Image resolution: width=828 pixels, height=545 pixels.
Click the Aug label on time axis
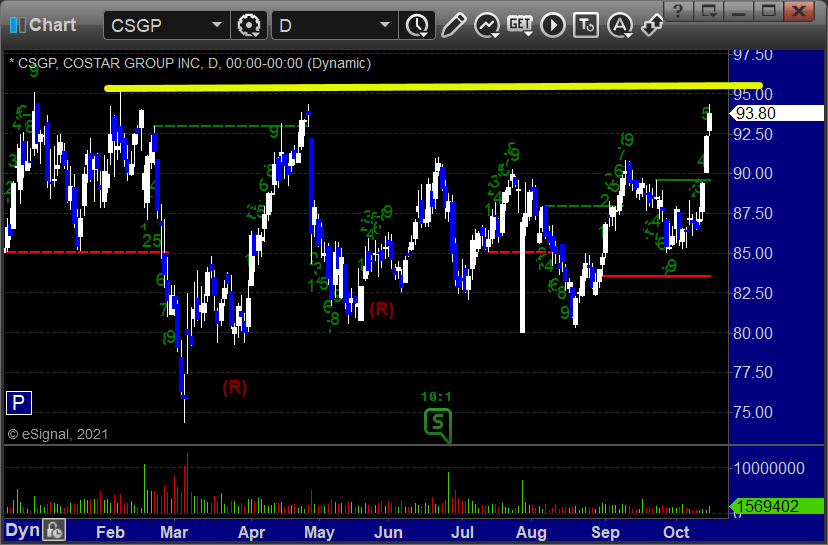tap(531, 532)
